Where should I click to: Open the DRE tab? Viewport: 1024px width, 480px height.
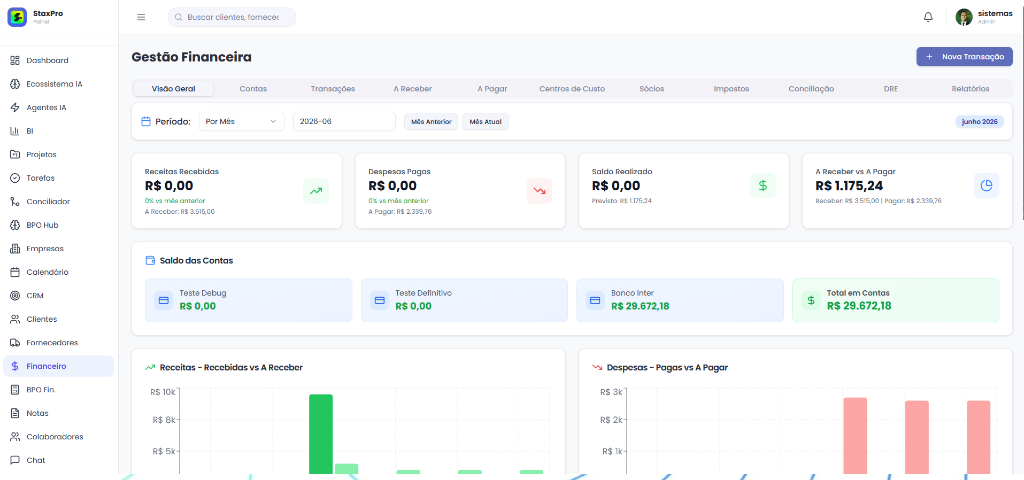[x=891, y=88]
